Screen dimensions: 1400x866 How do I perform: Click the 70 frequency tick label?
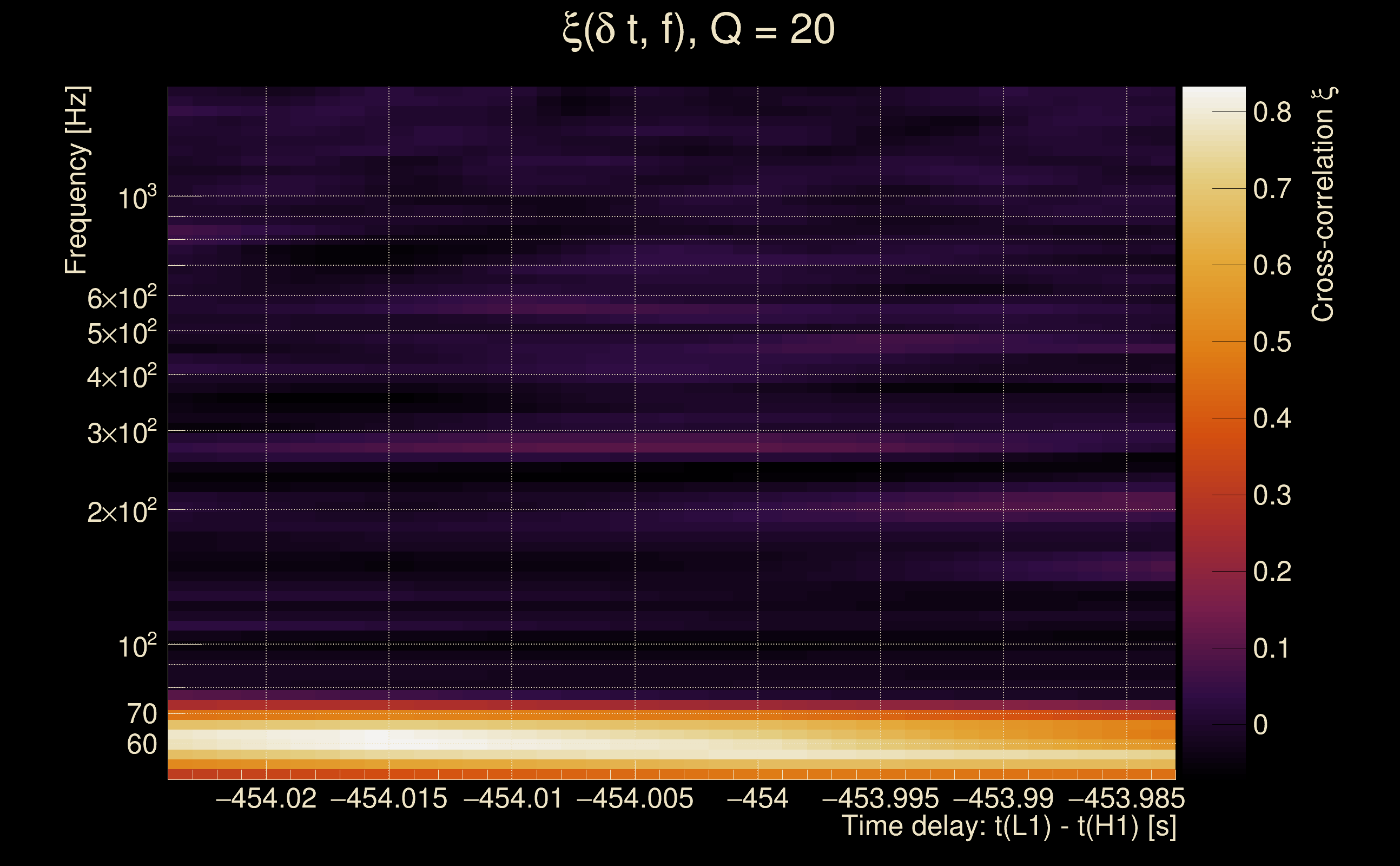pos(141,714)
